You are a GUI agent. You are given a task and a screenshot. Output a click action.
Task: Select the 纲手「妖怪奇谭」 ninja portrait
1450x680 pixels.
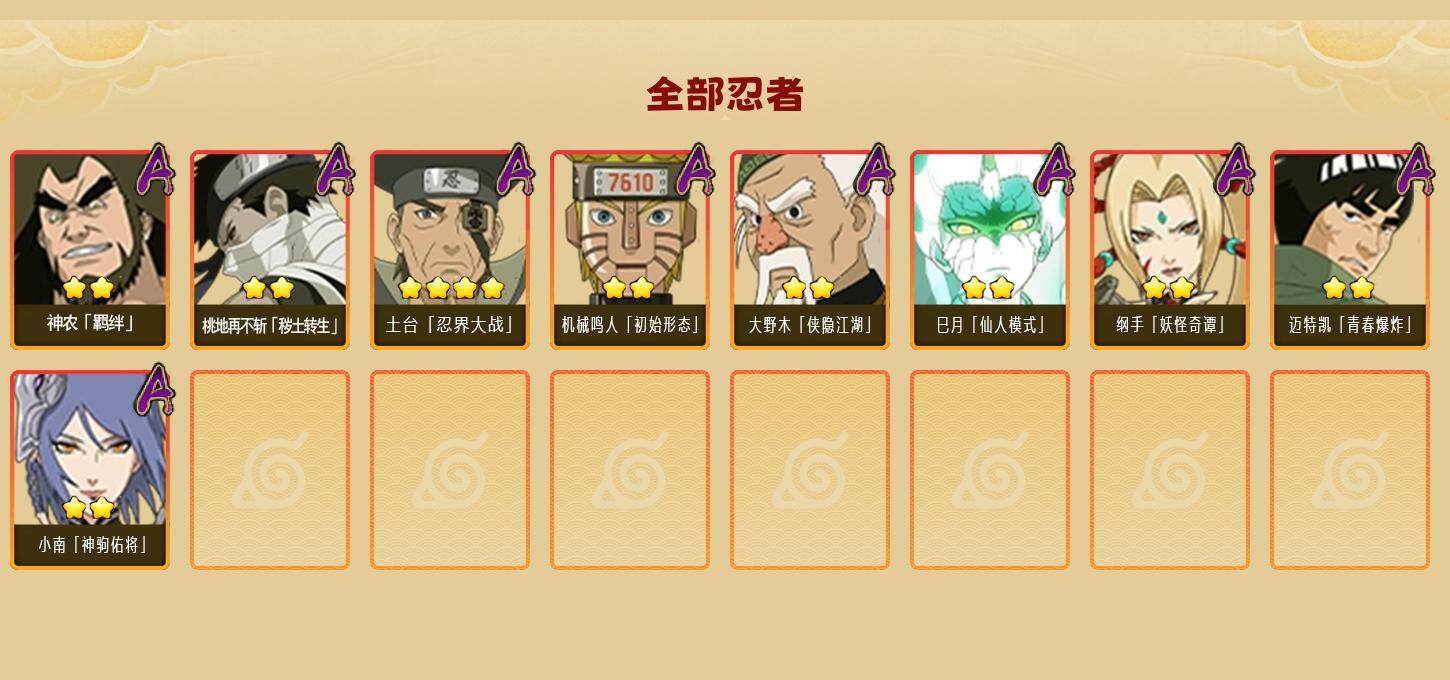[1170, 249]
